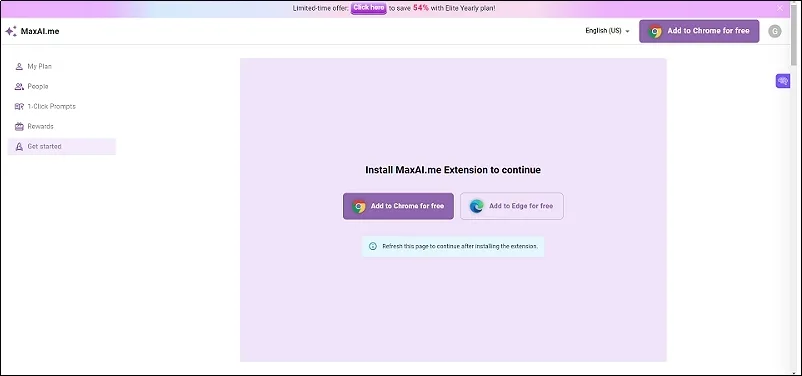The width and height of the screenshot is (802, 376).
Task: Click the 1-Click Prompts book icon
Action: click(x=19, y=106)
